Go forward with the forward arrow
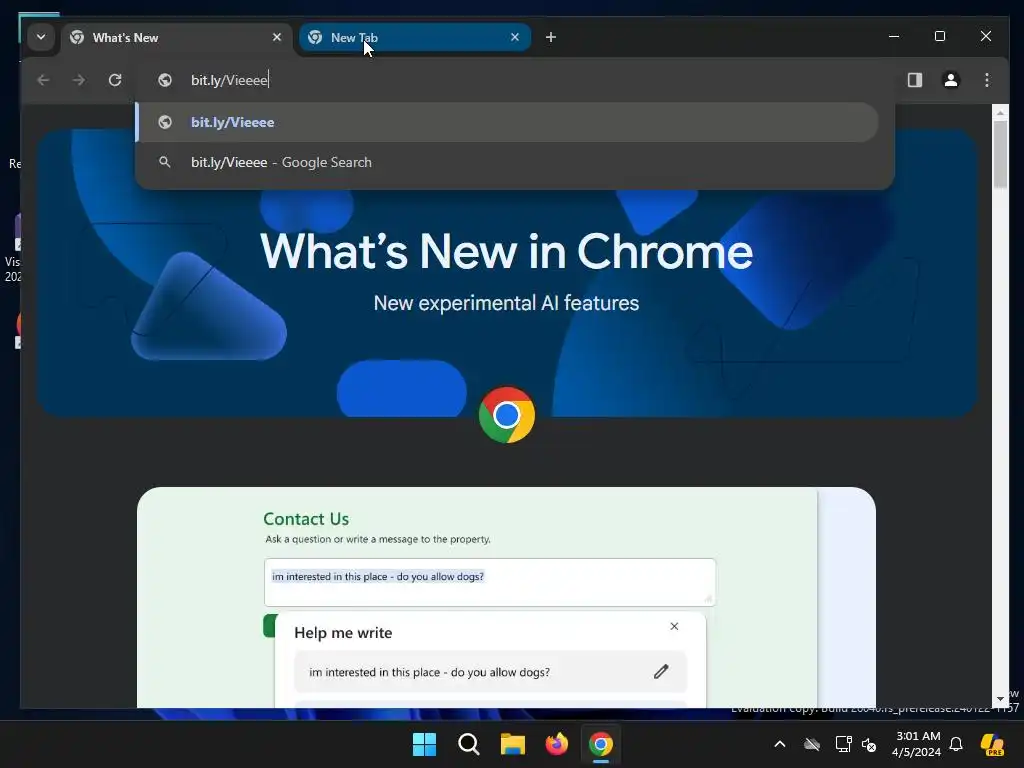Viewport: 1024px width, 768px height. [x=78, y=80]
